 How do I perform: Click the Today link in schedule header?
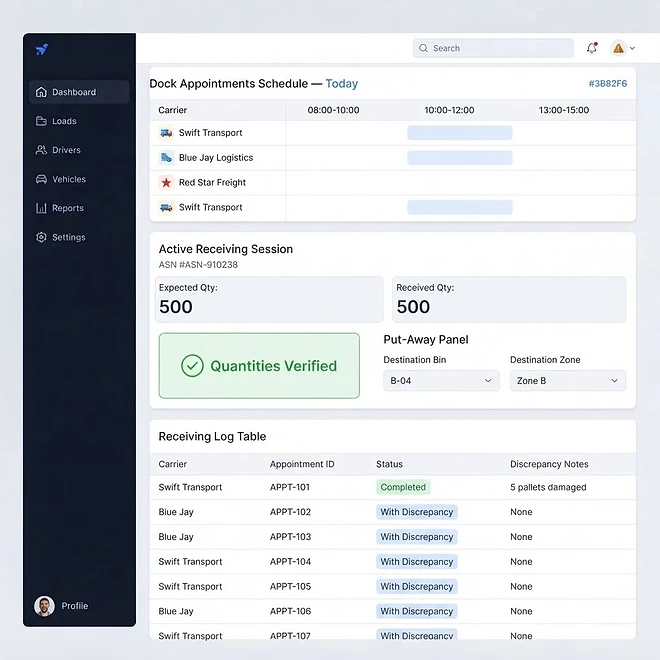pos(341,83)
